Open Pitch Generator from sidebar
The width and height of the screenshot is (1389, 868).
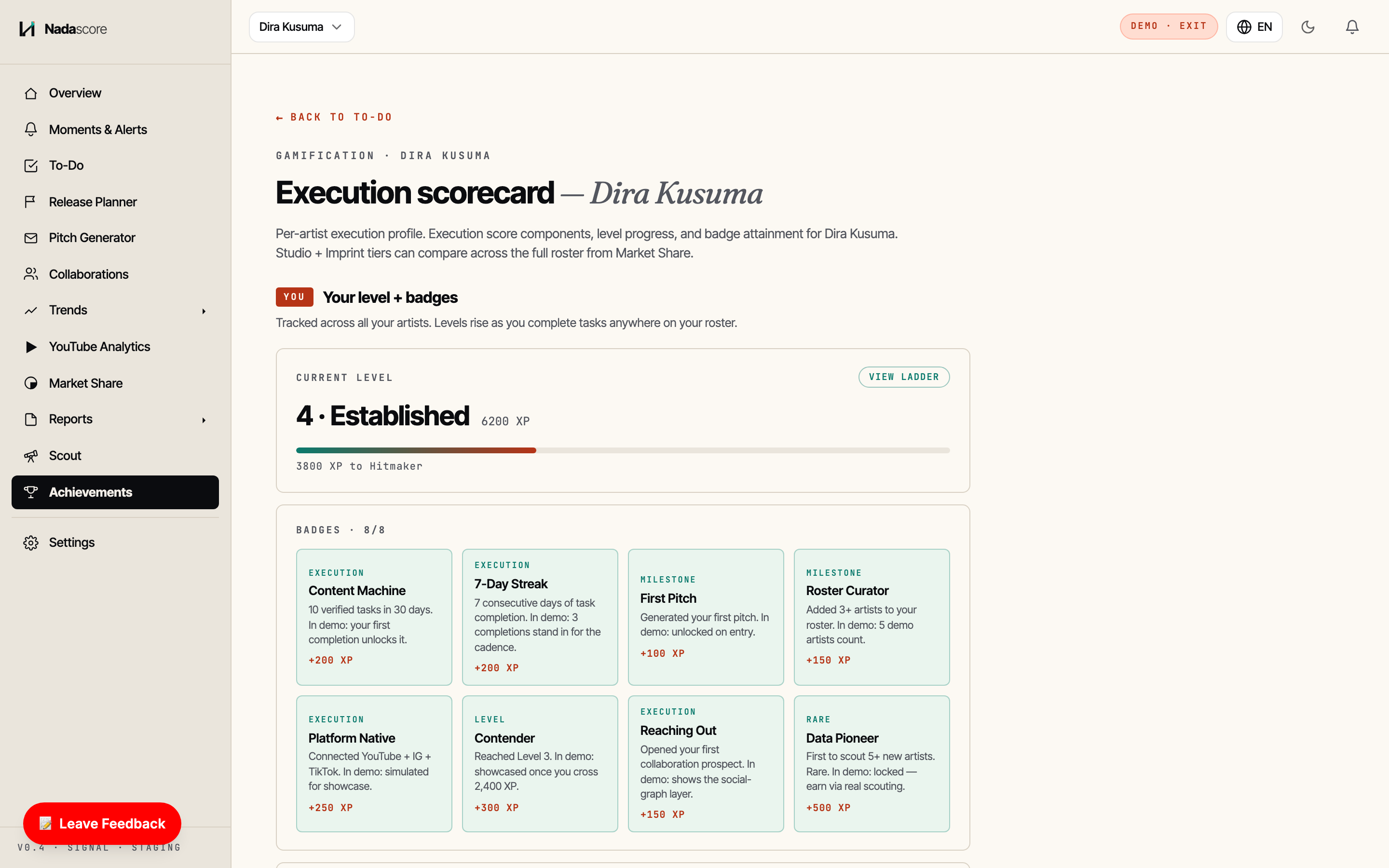point(115,238)
